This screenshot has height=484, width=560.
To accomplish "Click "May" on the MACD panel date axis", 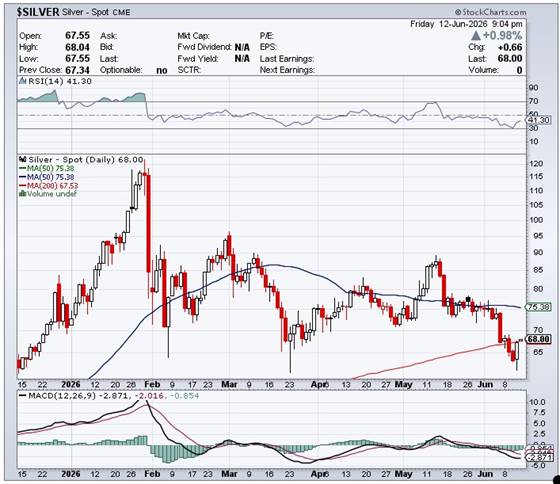I will [404, 474].
